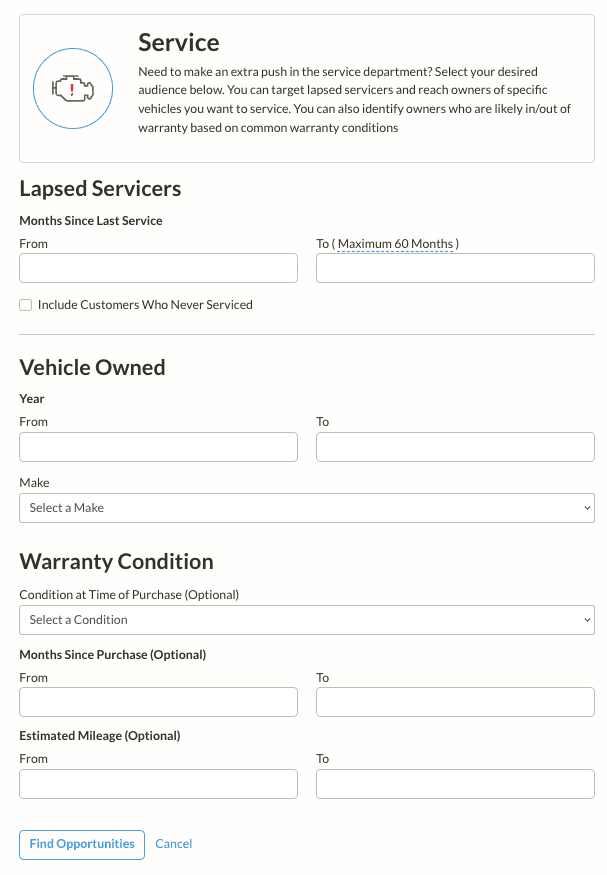607x875 pixels.
Task: Click the Include Customers Who Never Serviced label
Action: [x=145, y=305]
